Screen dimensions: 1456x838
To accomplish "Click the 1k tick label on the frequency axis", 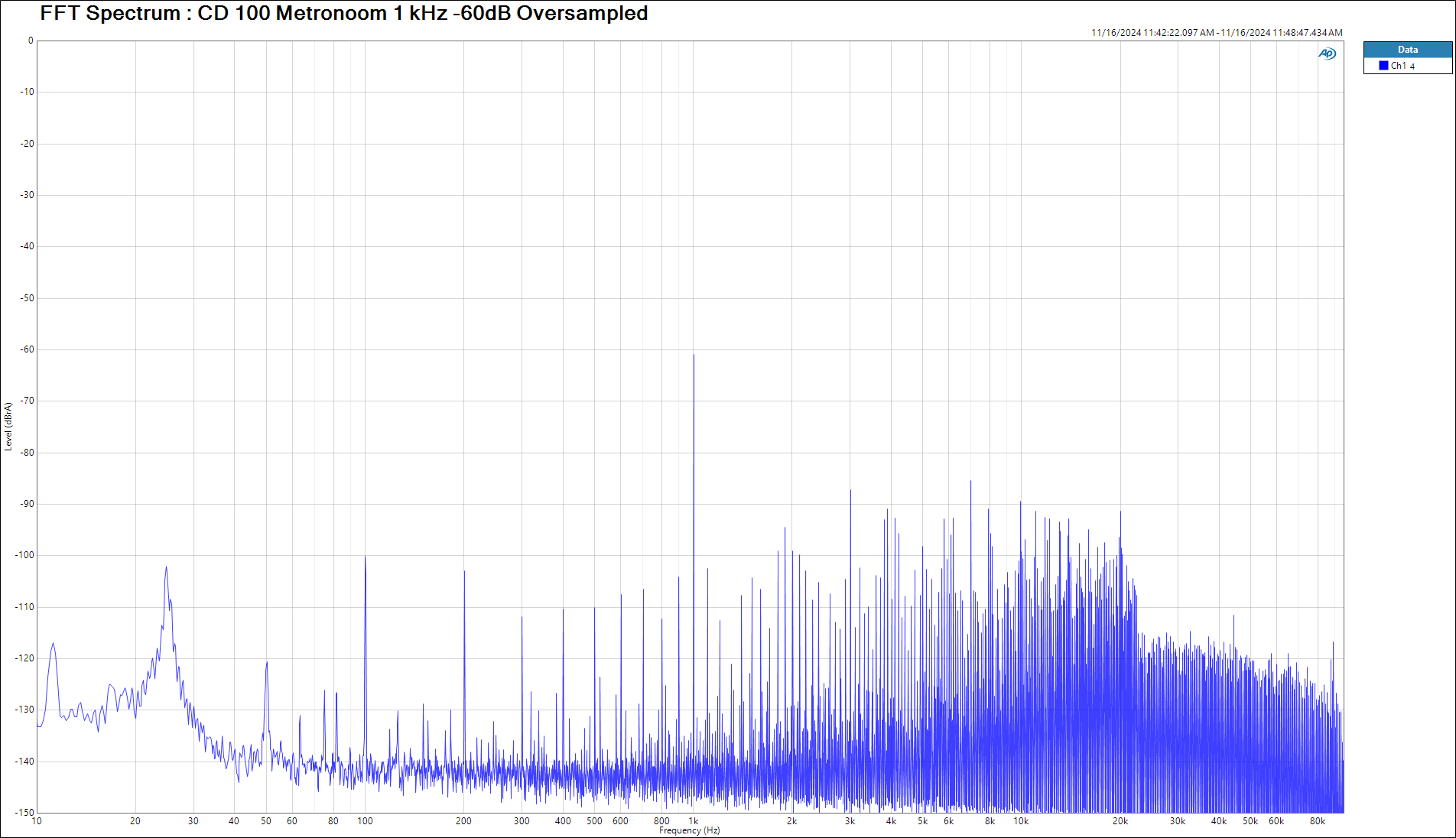I will click(x=694, y=821).
